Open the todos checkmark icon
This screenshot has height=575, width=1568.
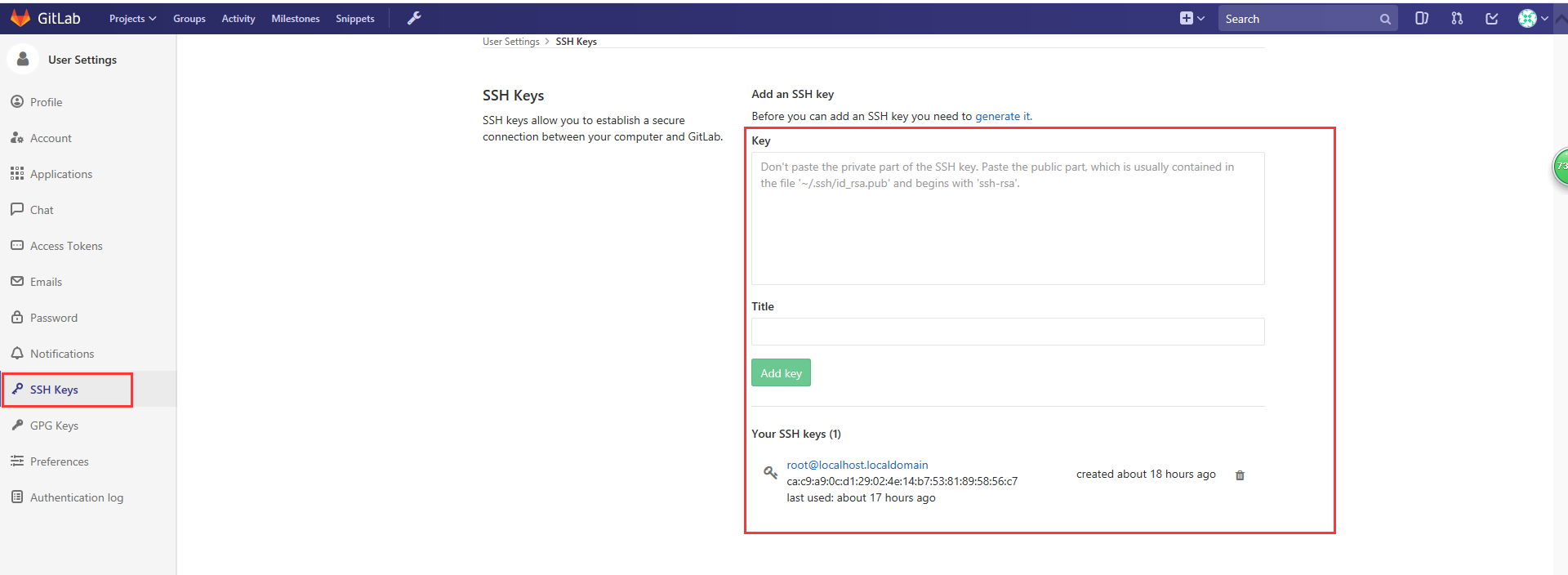coord(1492,18)
